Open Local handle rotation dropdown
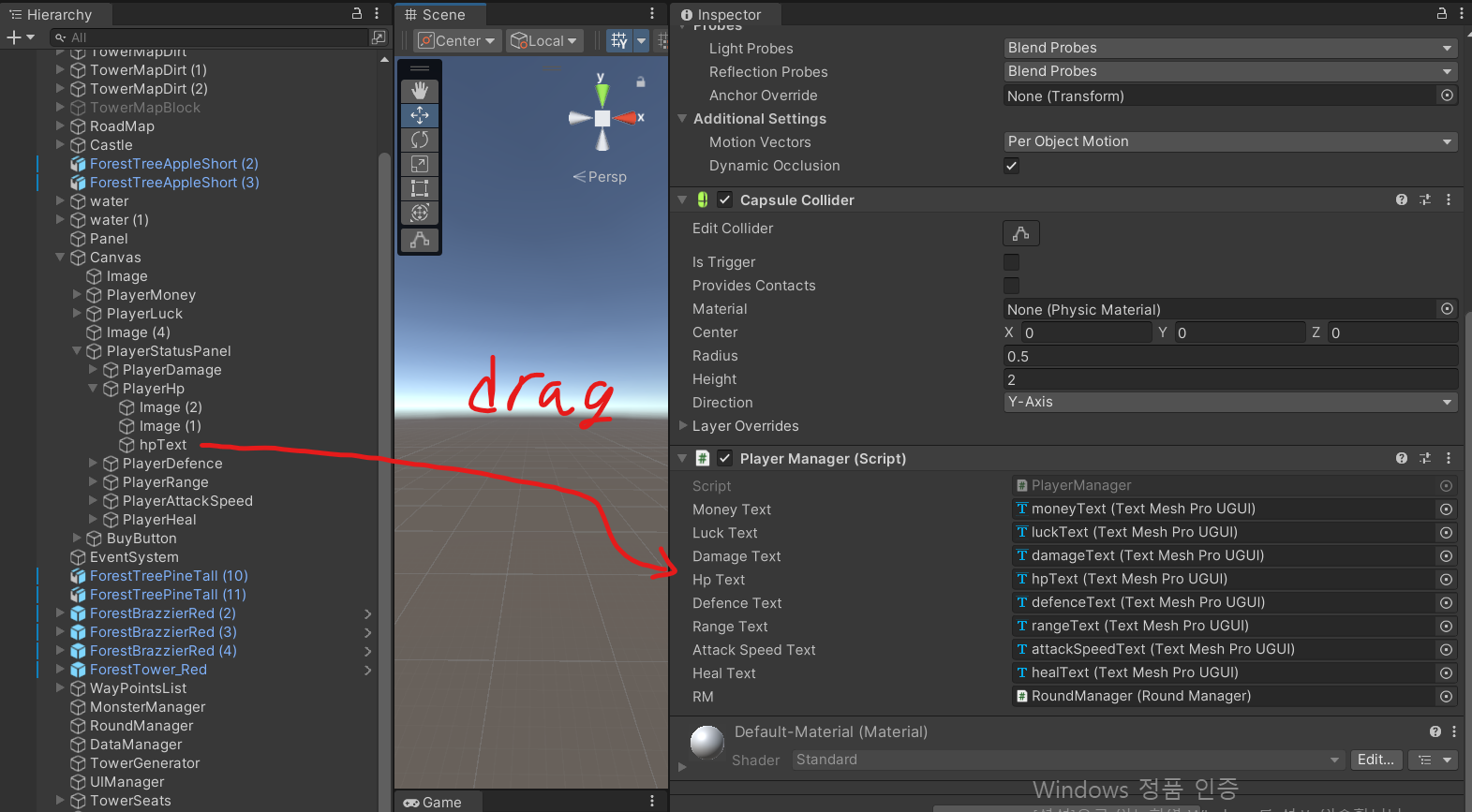 tap(544, 40)
